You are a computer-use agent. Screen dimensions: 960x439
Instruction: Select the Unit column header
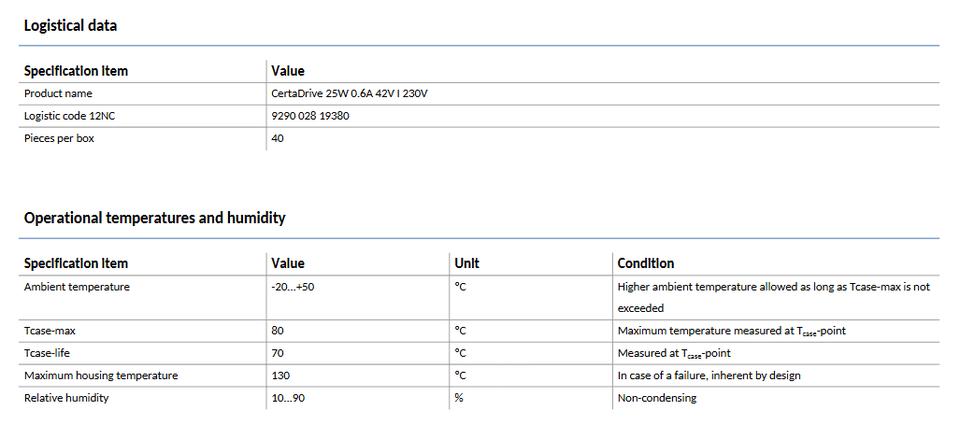coord(467,263)
